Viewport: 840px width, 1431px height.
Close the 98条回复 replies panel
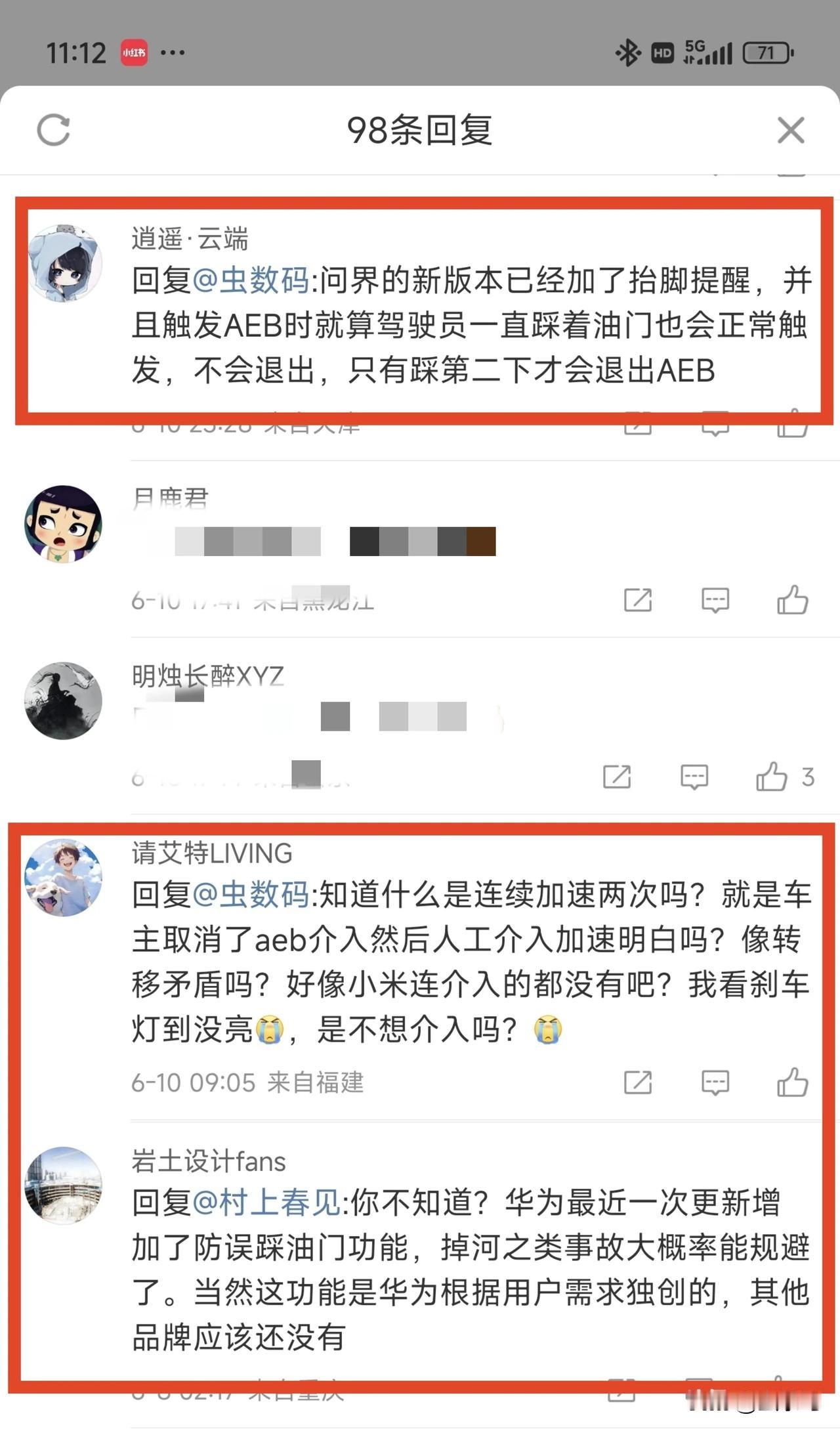pyautogui.click(x=791, y=129)
